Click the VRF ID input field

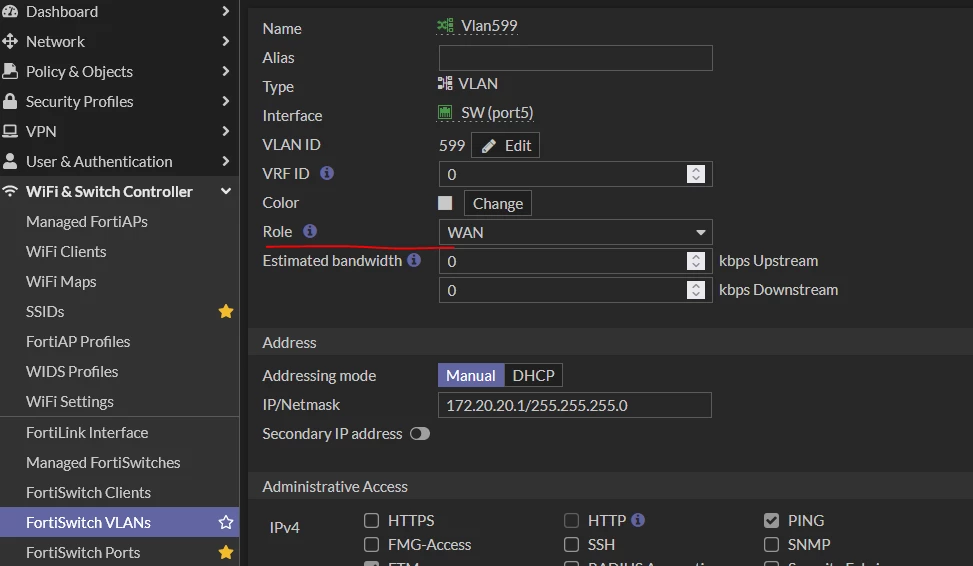(x=575, y=174)
